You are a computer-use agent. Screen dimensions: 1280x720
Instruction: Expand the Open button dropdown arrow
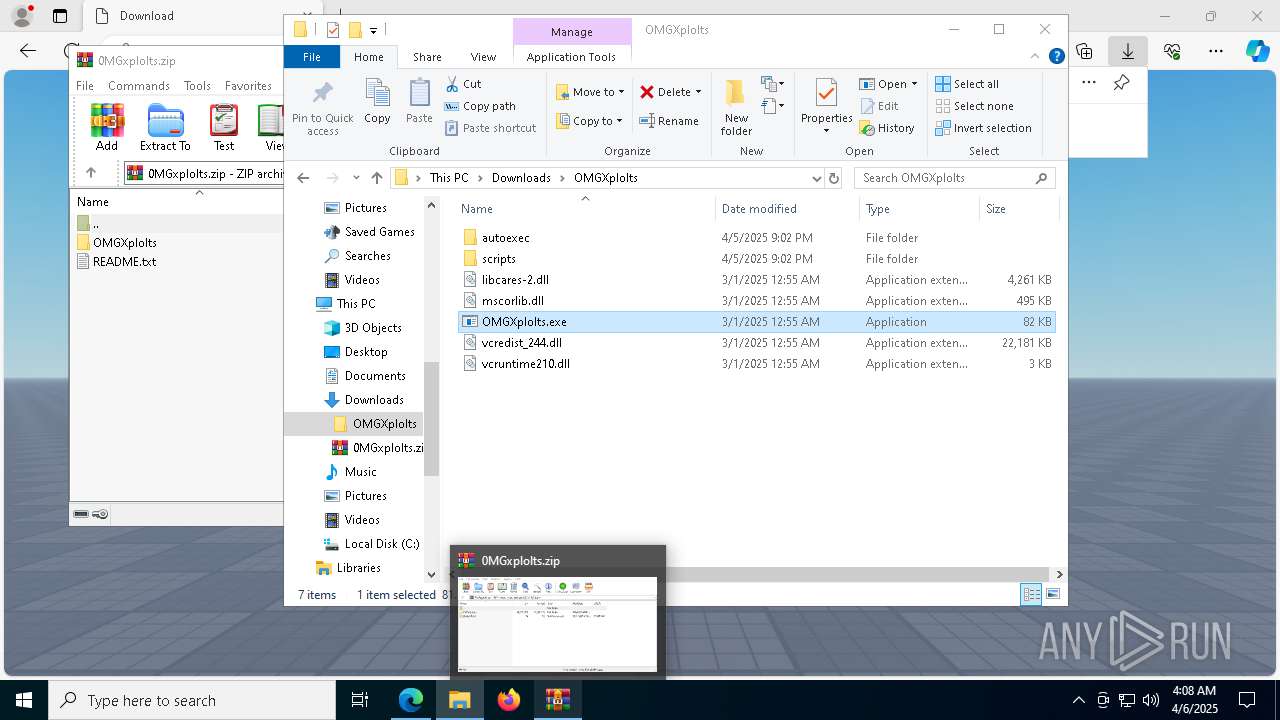pos(914,84)
